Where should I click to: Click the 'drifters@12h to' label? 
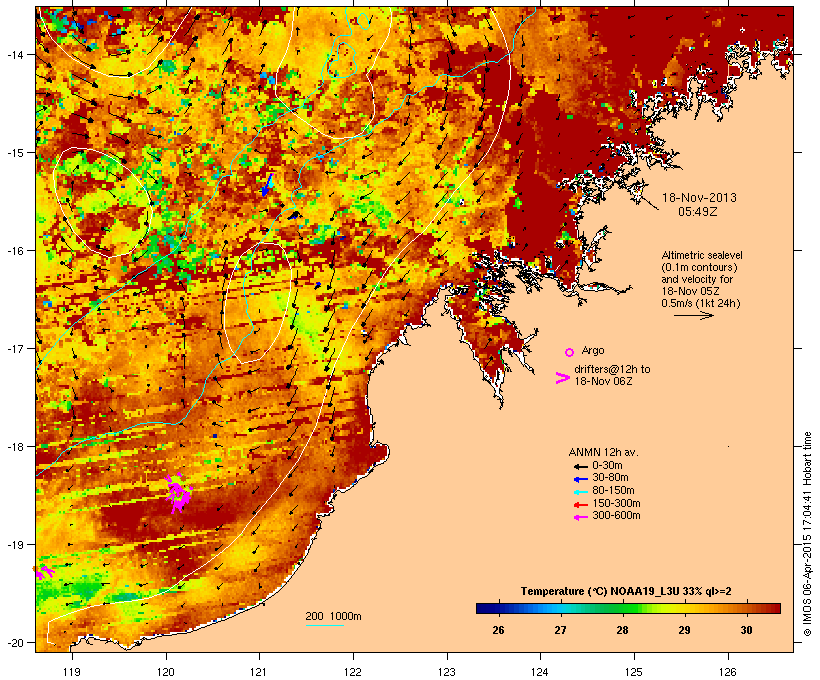coord(612,369)
